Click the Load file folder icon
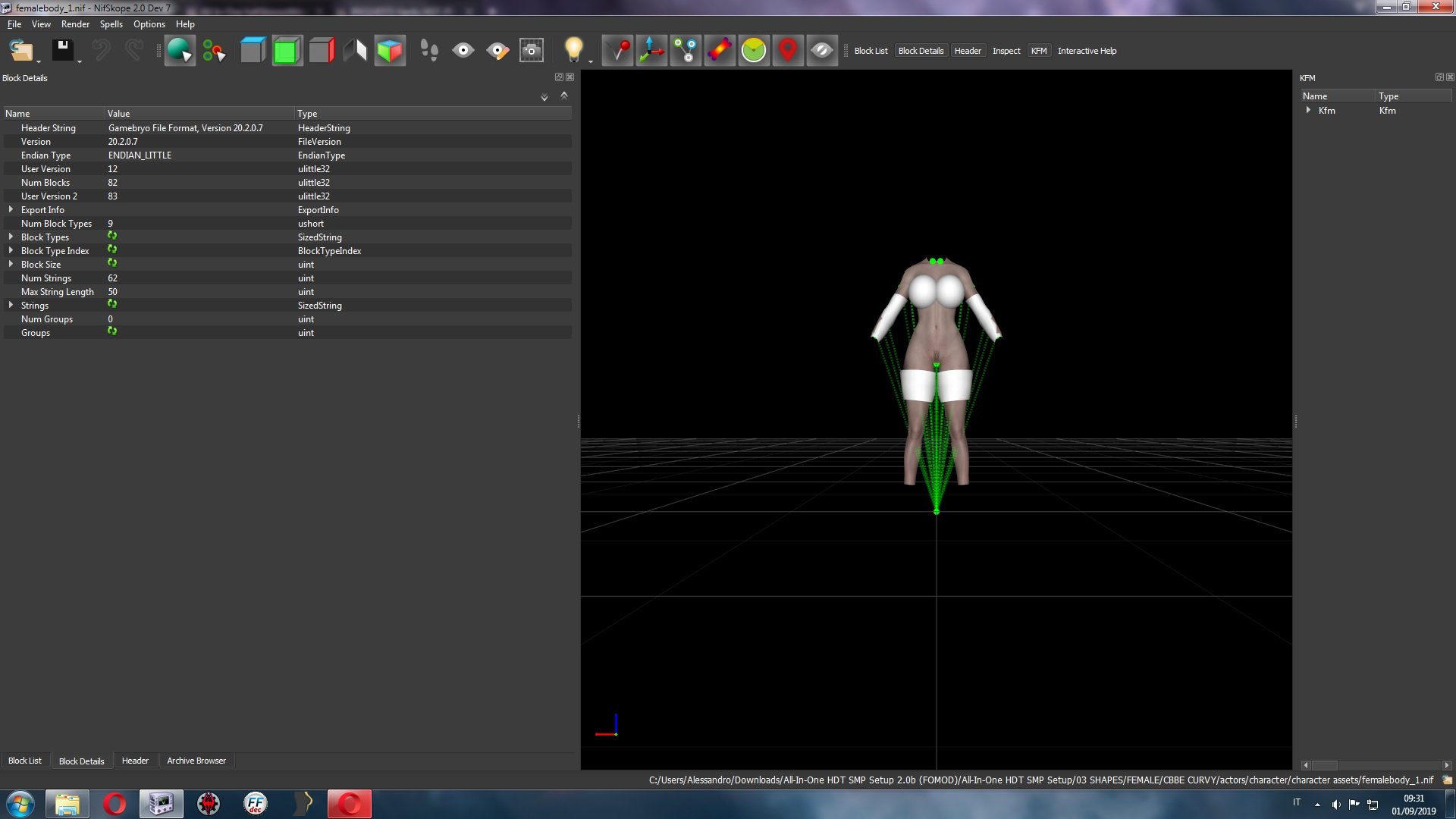1456x819 pixels. click(x=21, y=51)
